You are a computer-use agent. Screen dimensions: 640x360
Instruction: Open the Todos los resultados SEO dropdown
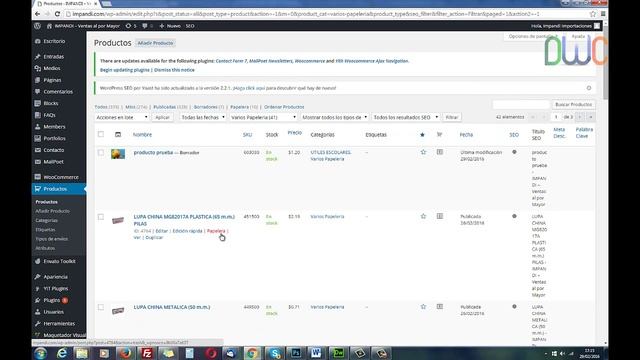click(406, 117)
